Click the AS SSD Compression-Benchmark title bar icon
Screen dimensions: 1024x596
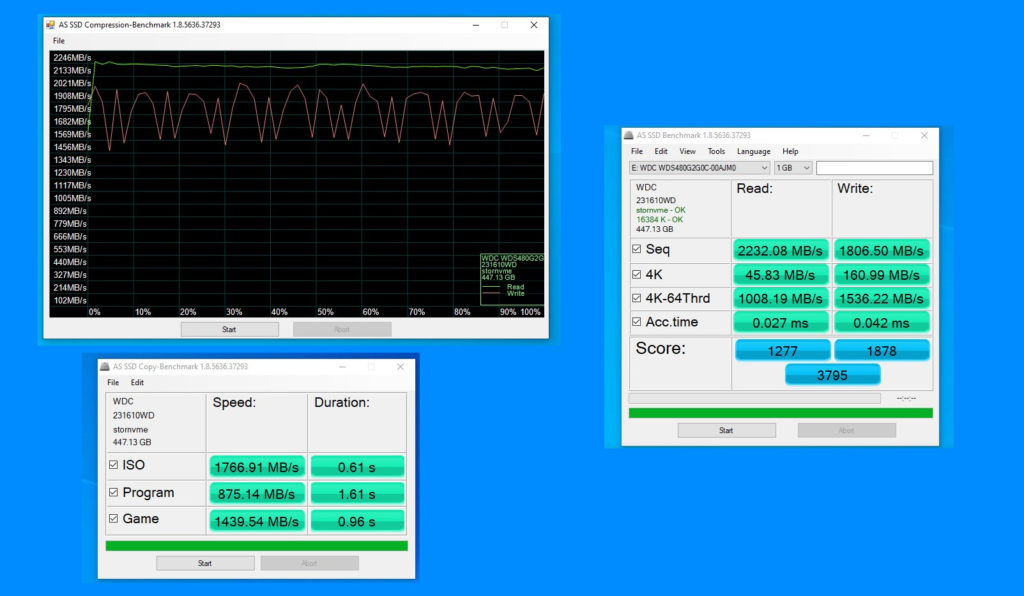[x=50, y=25]
